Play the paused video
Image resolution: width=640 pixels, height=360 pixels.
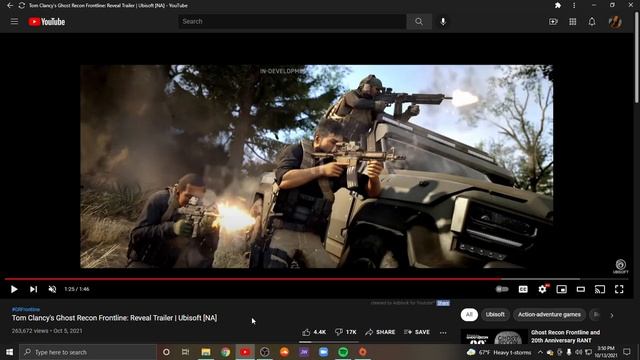coord(14,289)
